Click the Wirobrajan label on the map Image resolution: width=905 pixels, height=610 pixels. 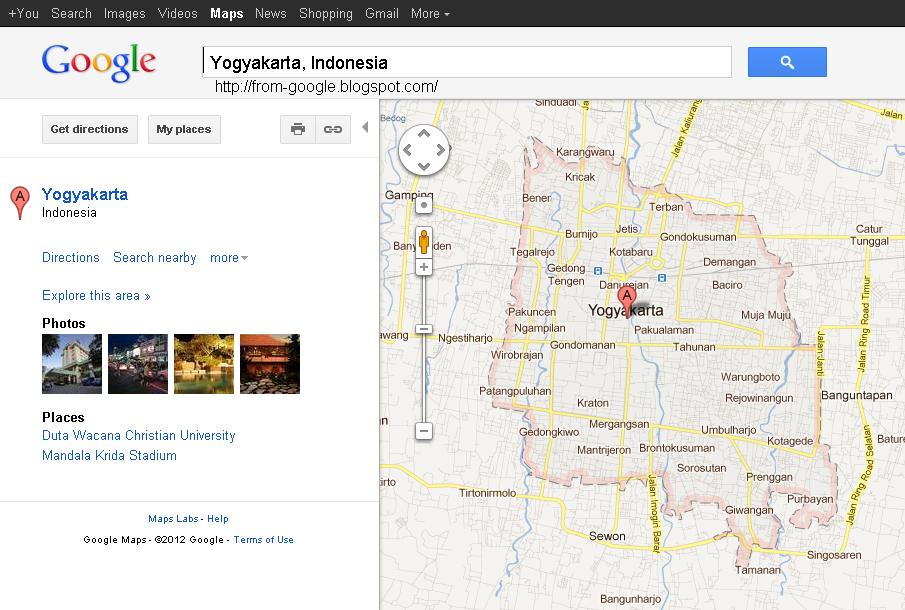click(x=517, y=355)
